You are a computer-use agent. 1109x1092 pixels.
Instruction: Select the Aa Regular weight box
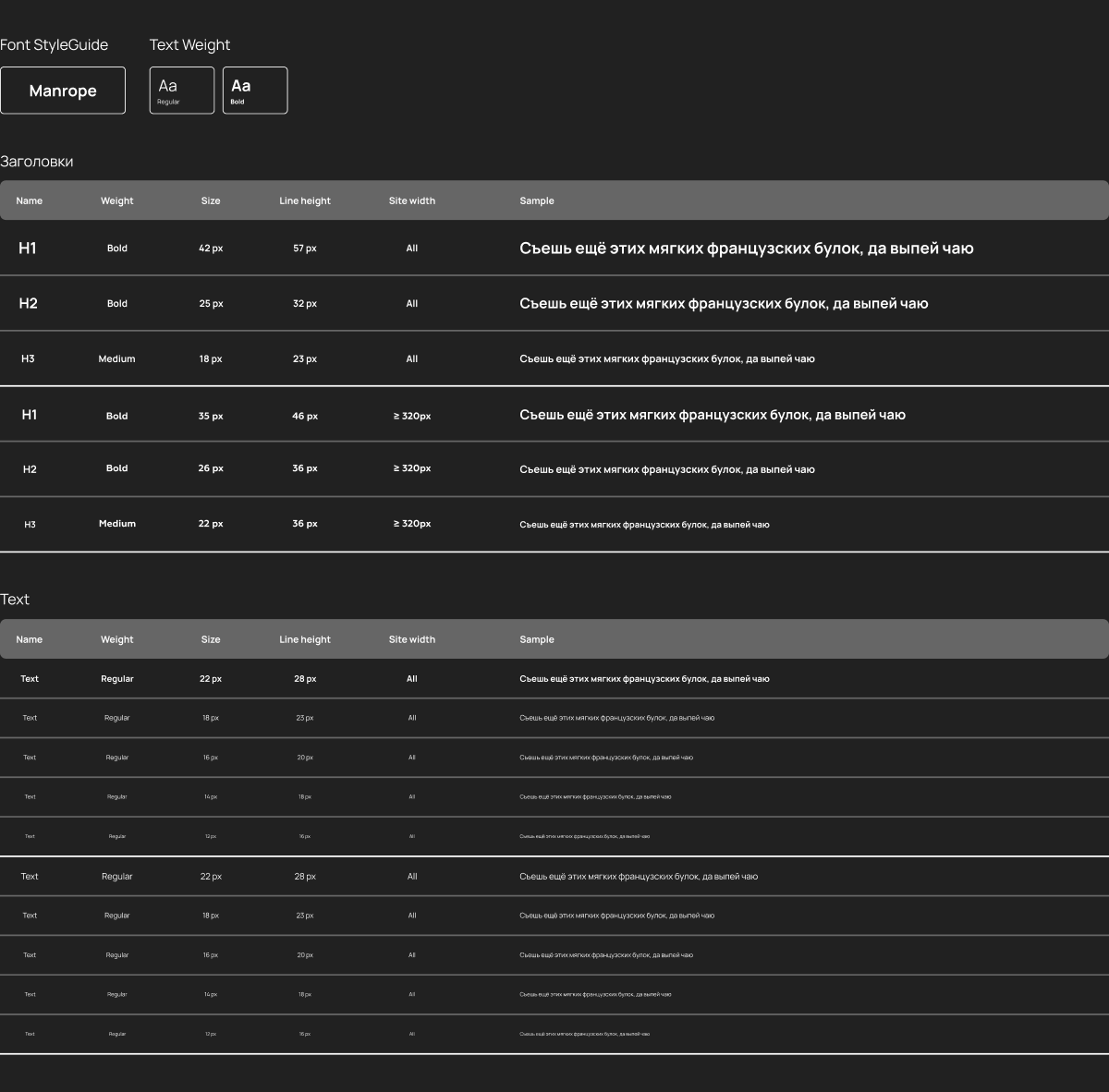coord(181,91)
